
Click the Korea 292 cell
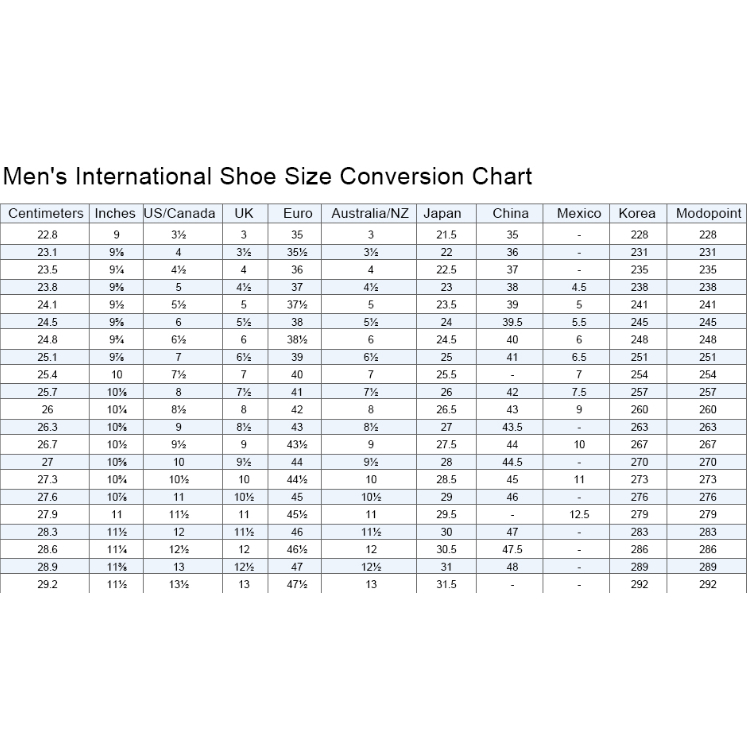(x=637, y=584)
